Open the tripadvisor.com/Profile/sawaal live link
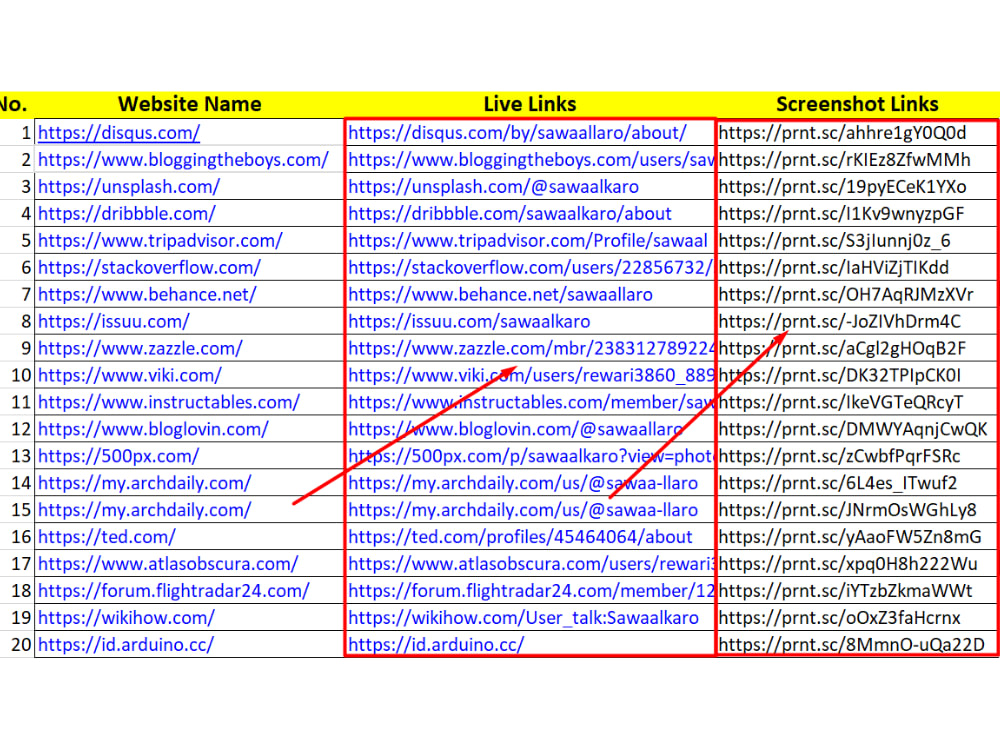This screenshot has height=750, width=1000. (x=528, y=240)
